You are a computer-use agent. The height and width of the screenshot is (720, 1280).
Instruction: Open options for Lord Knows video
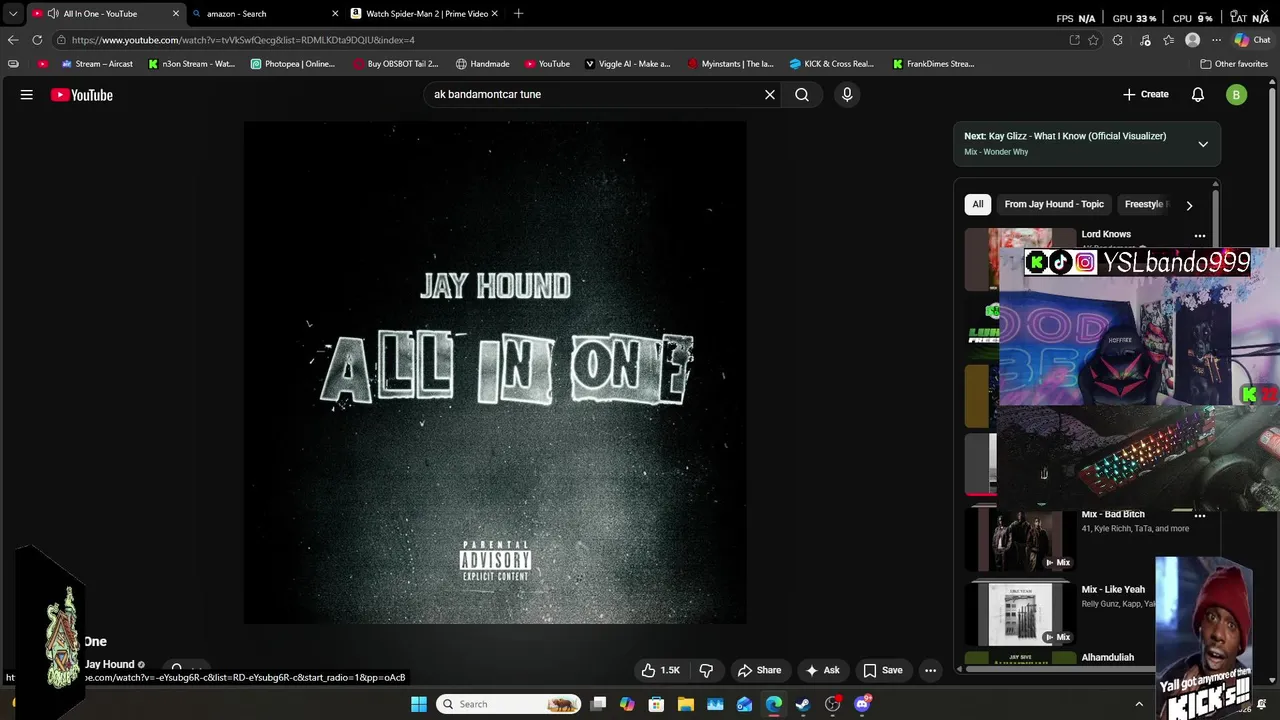coord(1200,236)
